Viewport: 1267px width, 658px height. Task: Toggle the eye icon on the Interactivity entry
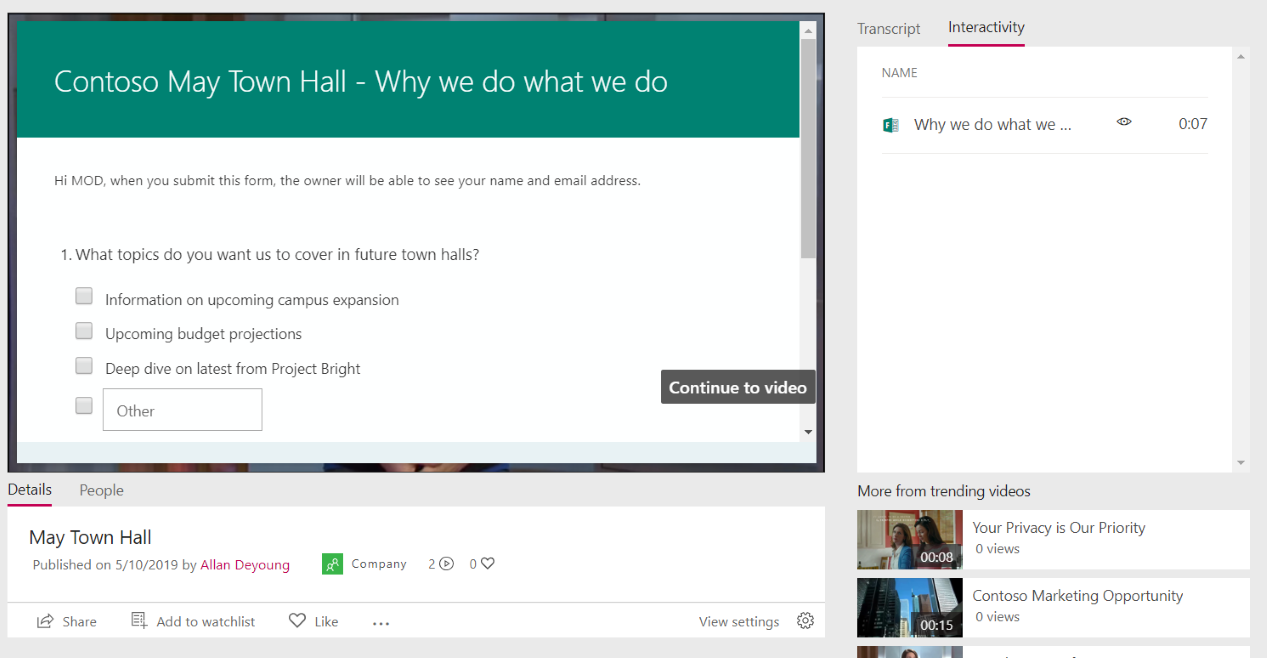[x=1123, y=122]
